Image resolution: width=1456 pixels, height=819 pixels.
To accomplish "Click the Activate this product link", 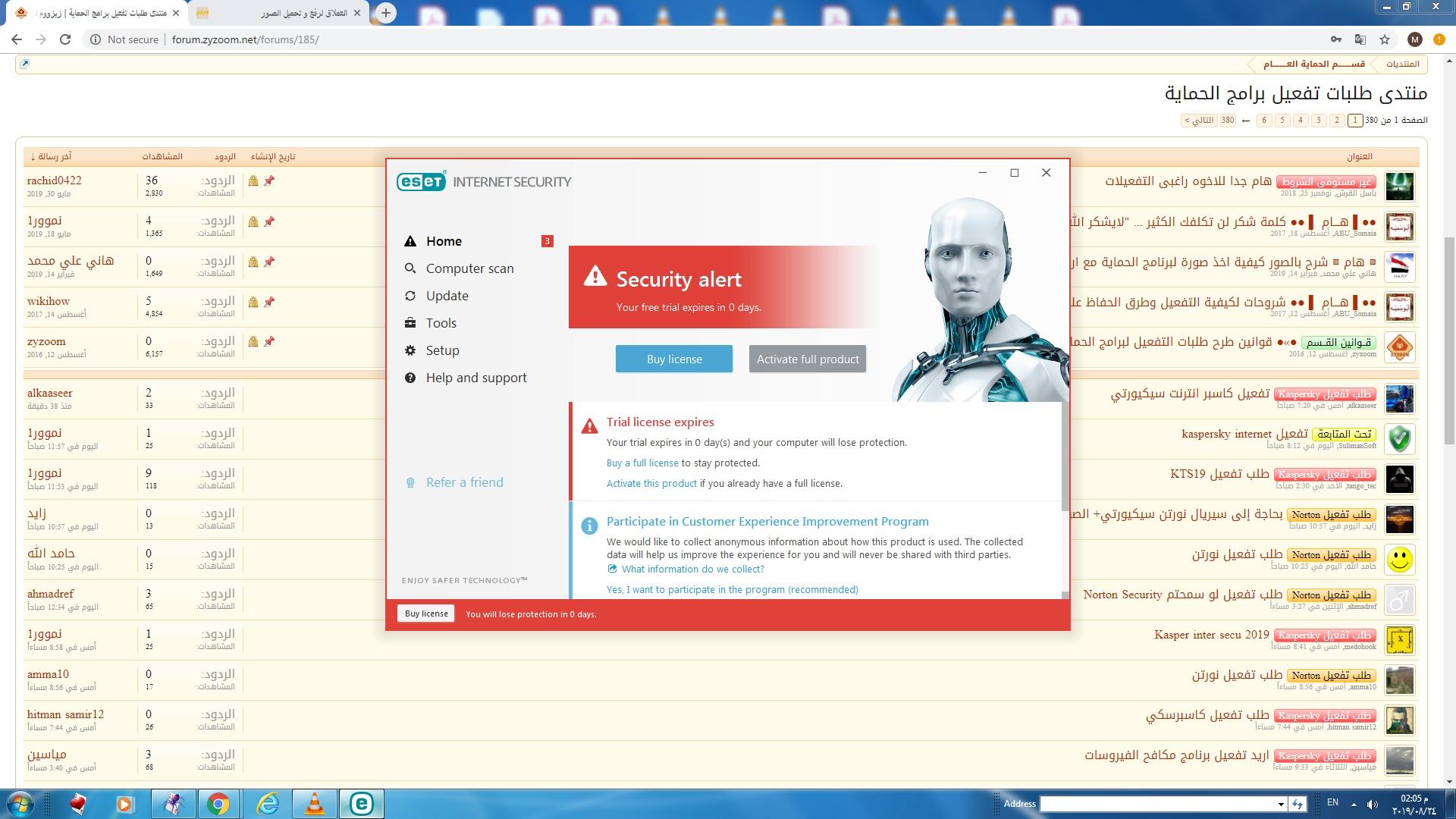I will point(651,483).
